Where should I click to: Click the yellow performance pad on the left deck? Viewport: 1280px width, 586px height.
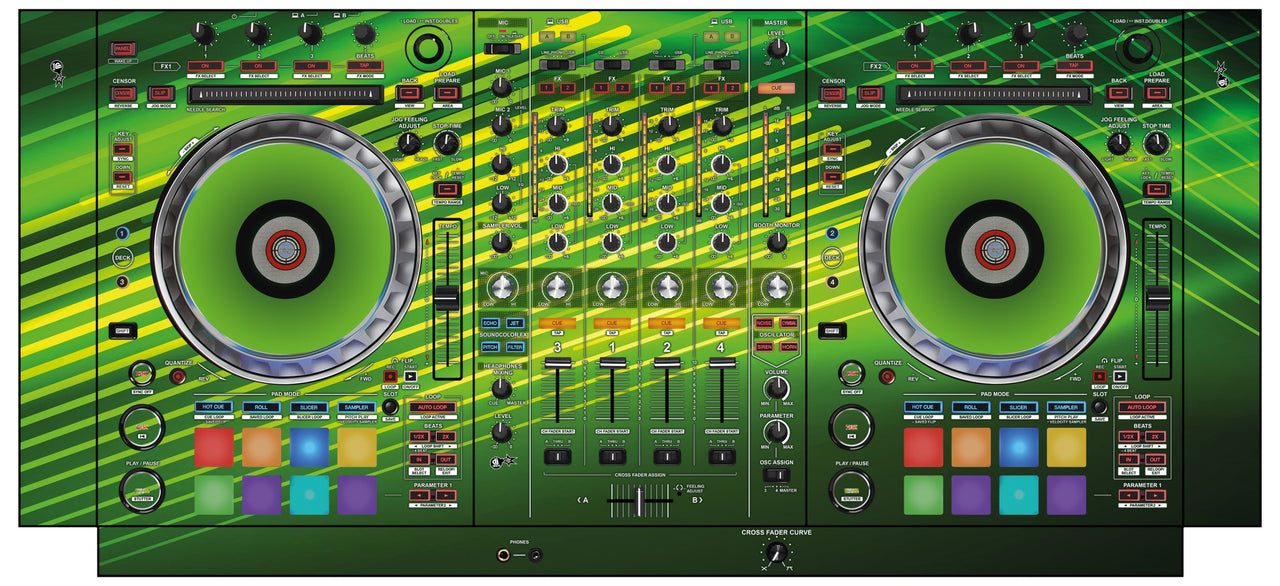(x=357, y=447)
